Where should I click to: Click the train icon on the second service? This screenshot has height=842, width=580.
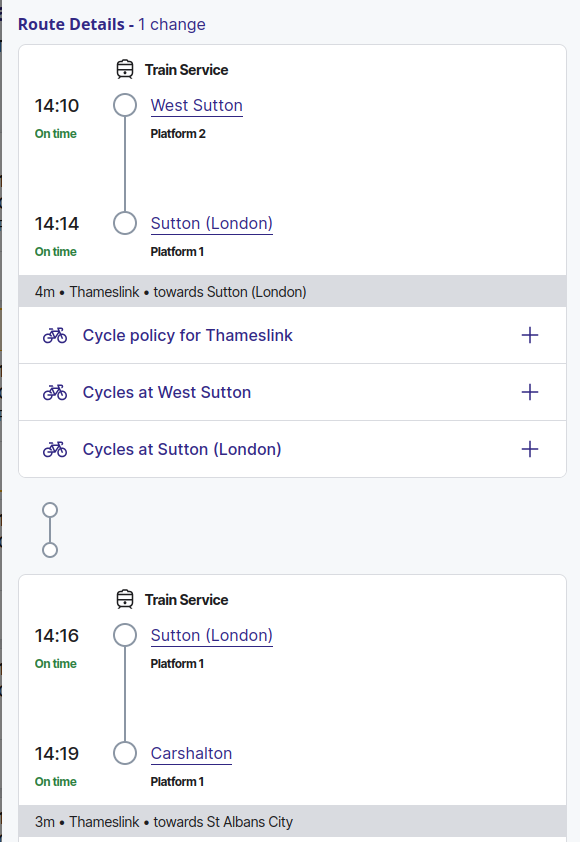125,599
